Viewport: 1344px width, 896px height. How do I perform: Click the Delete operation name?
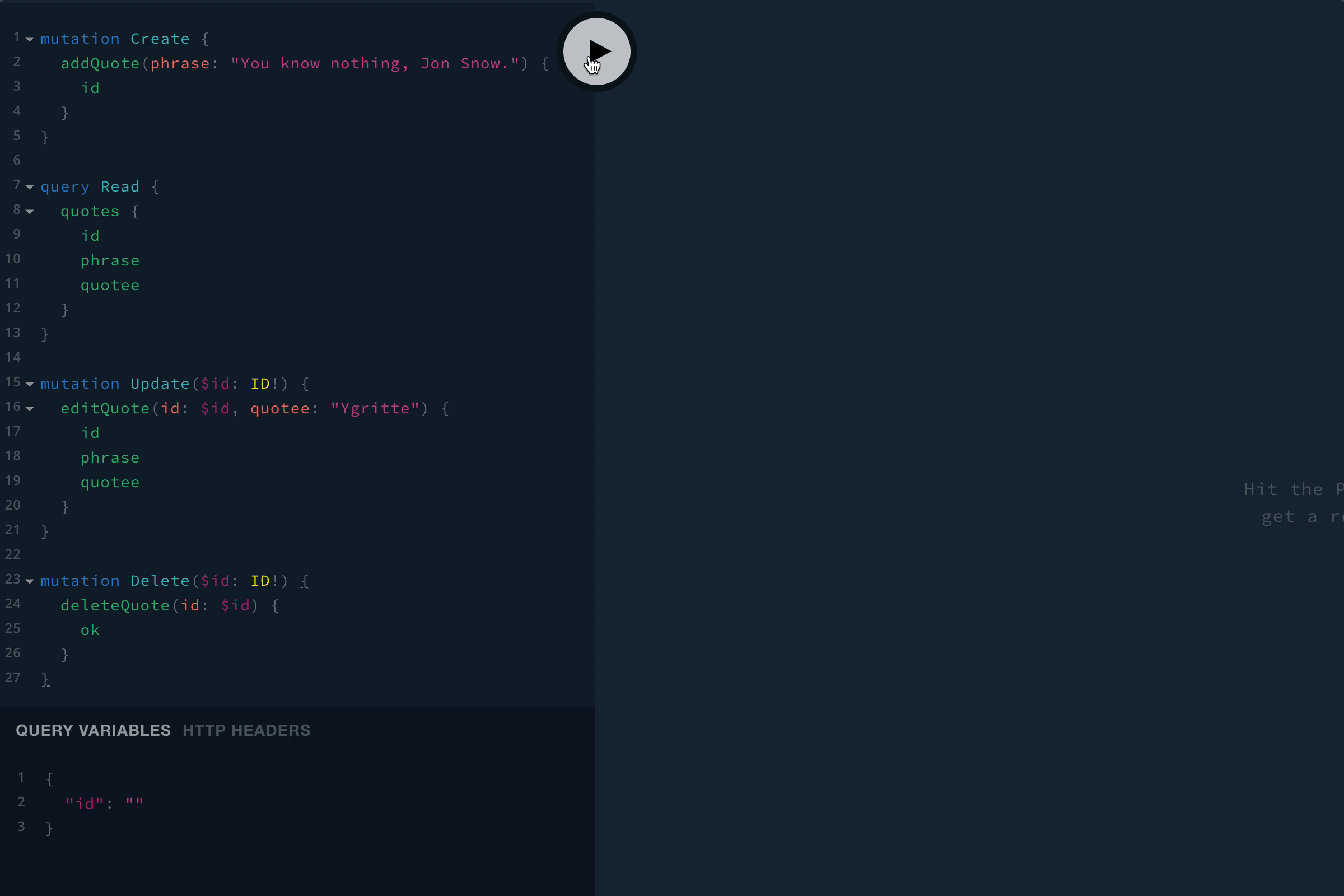tap(160, 581)
